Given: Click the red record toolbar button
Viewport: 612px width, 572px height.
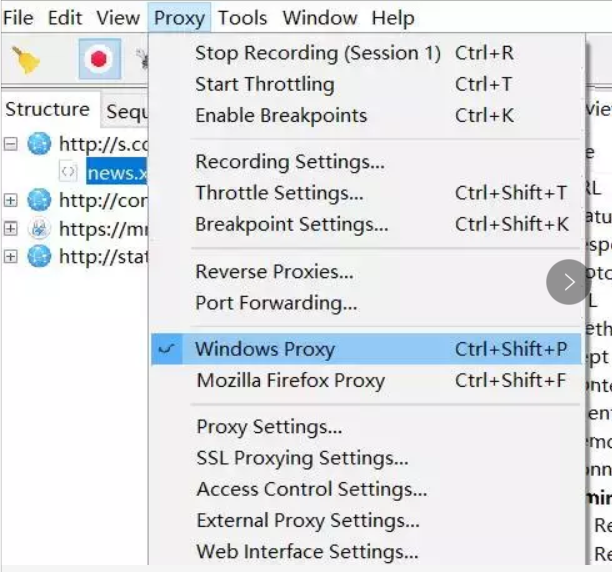Looking at the screenshot, I should (99, 60).
